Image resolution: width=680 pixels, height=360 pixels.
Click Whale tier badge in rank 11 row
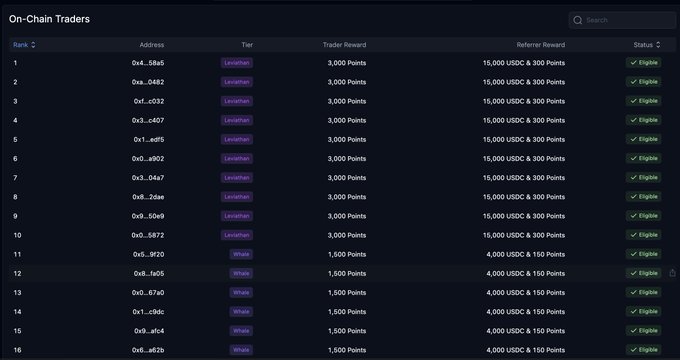(x=241, y=254)
